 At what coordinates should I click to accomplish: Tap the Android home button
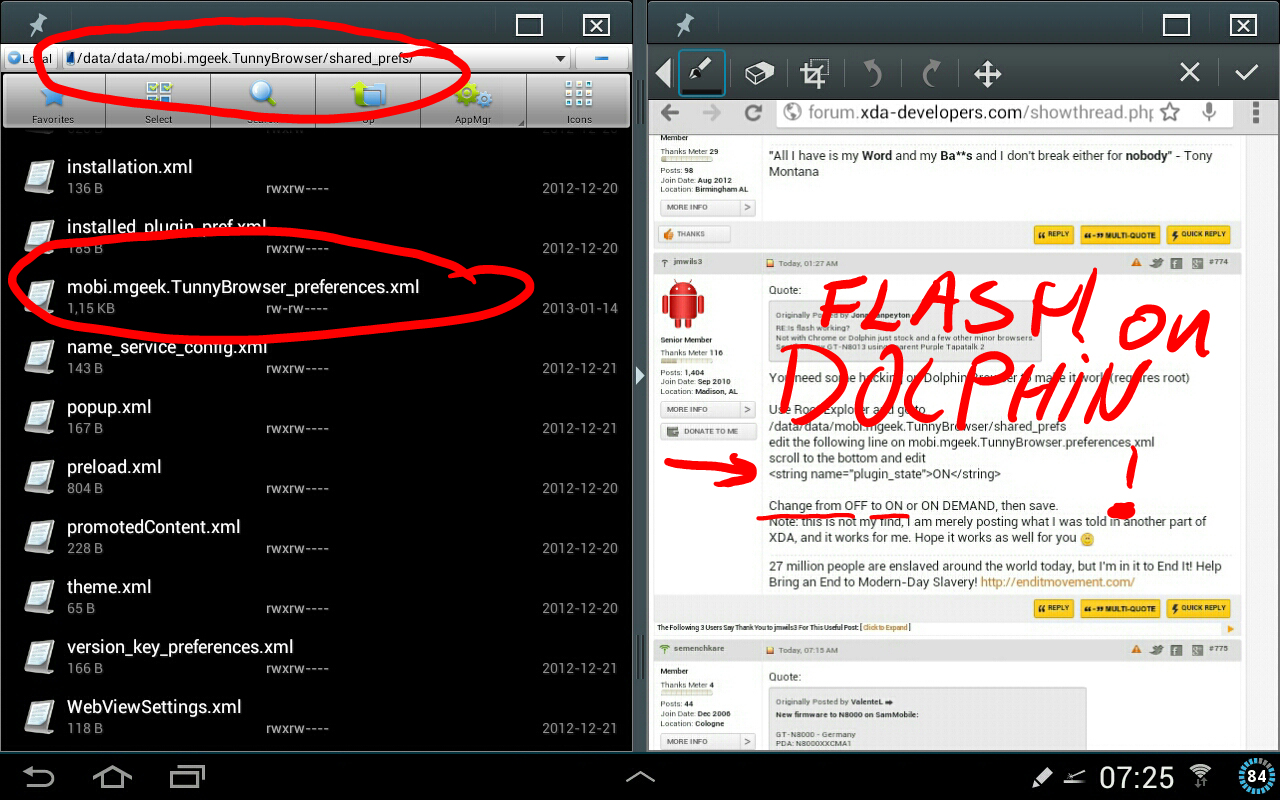(x=112, y=776)
